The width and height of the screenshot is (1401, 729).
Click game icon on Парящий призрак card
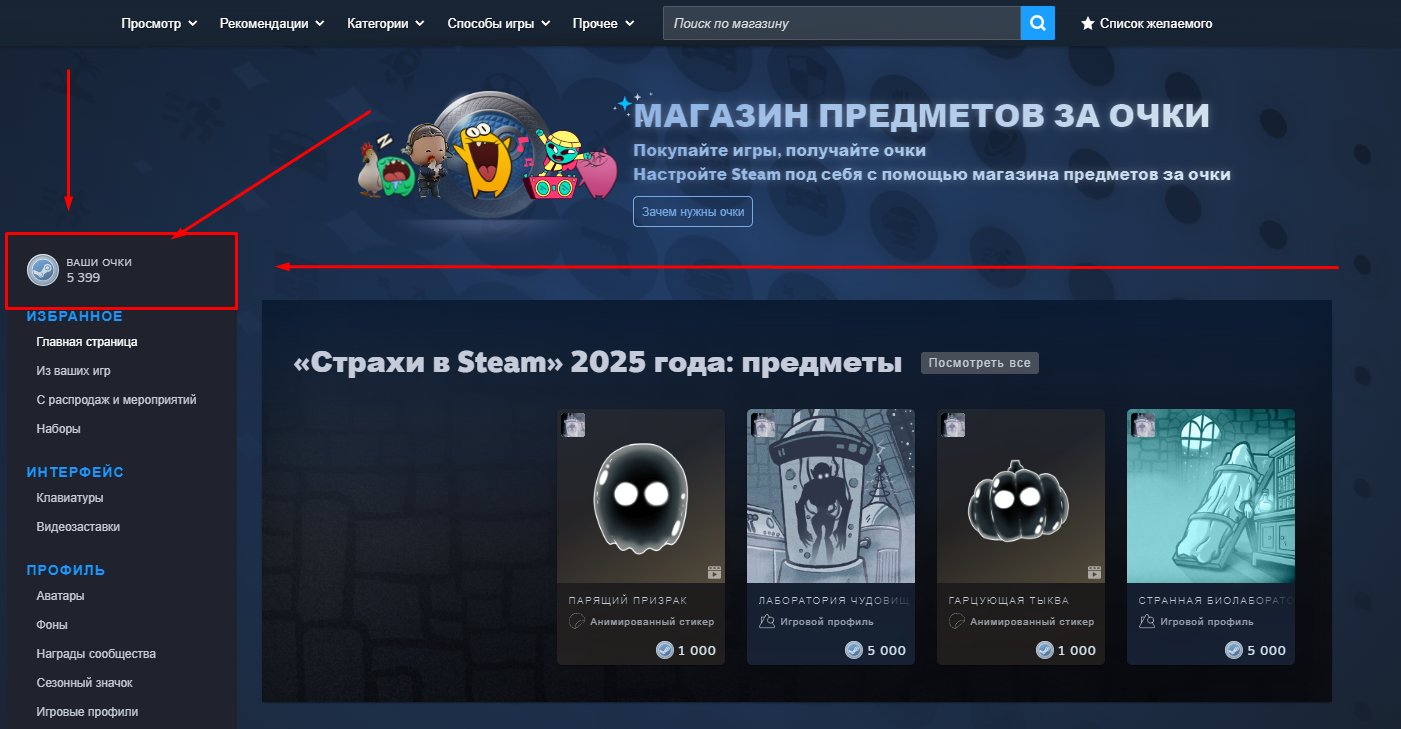pos(573,425)
